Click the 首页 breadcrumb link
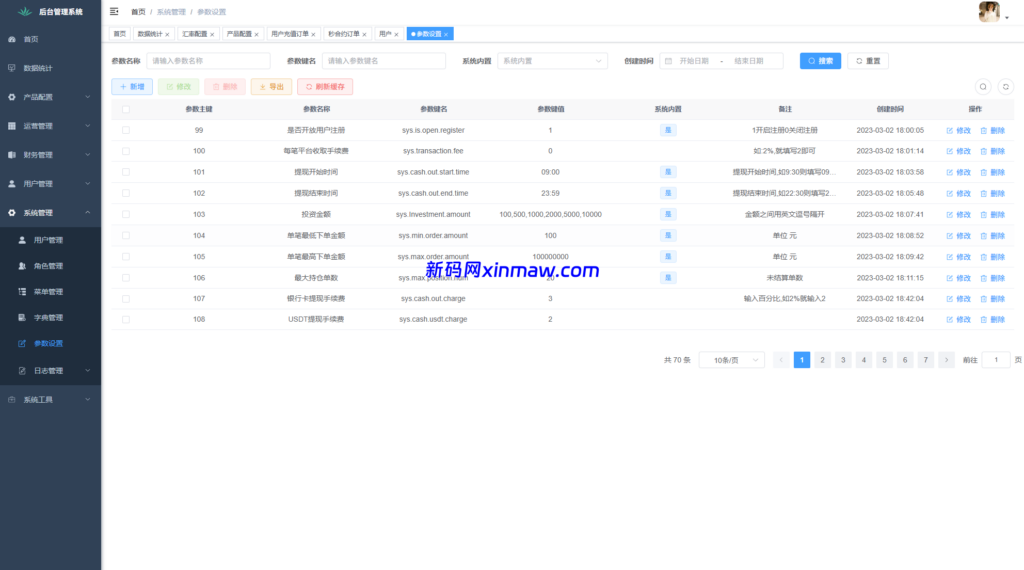The height and width of the screenshot is (570, 1024). pyautogui.click(x=138, y=12)
